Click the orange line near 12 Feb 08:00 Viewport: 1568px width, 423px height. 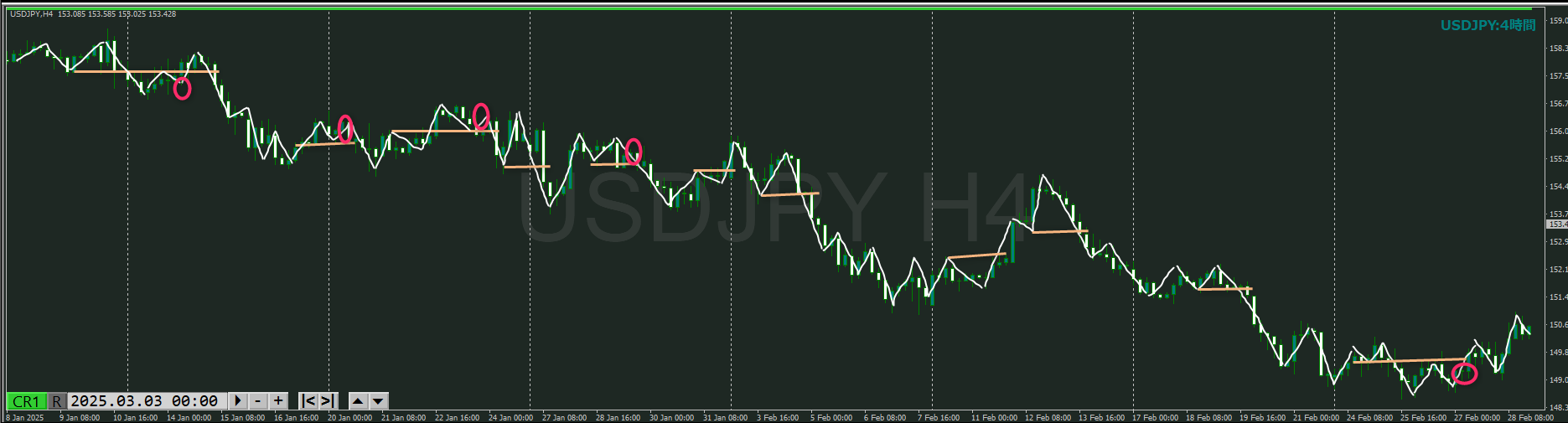click(1059, 231)
